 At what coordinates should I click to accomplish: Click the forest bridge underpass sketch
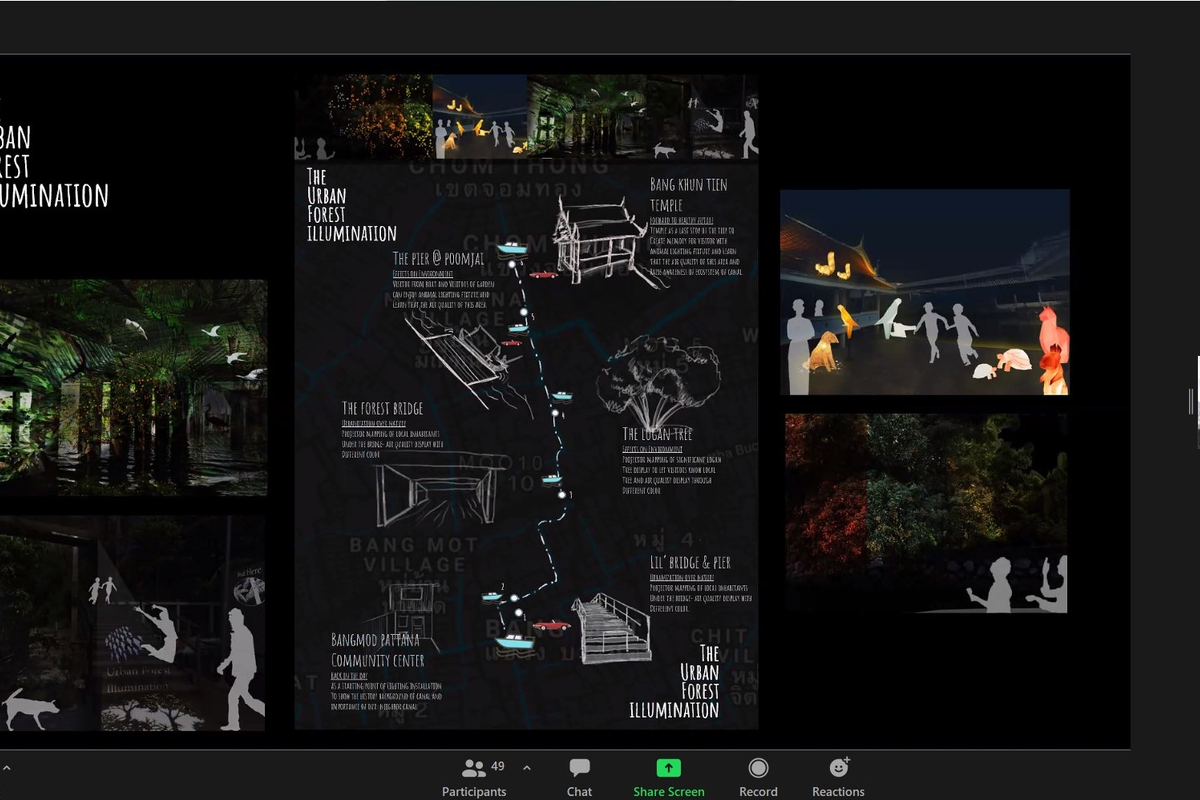pyautogui.click(x=440, y=490)
